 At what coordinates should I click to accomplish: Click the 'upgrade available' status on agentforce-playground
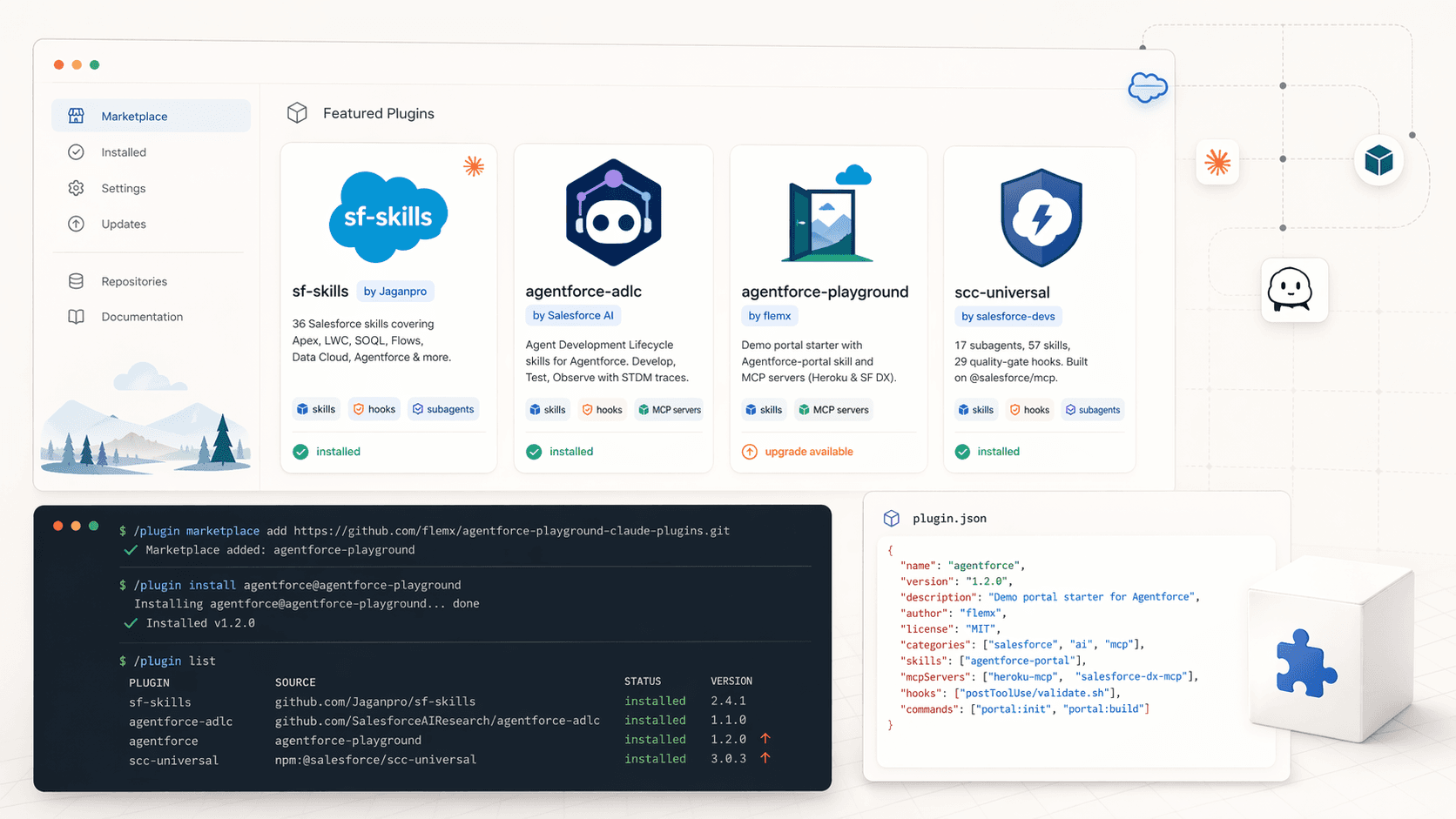(x=808, y=452)
